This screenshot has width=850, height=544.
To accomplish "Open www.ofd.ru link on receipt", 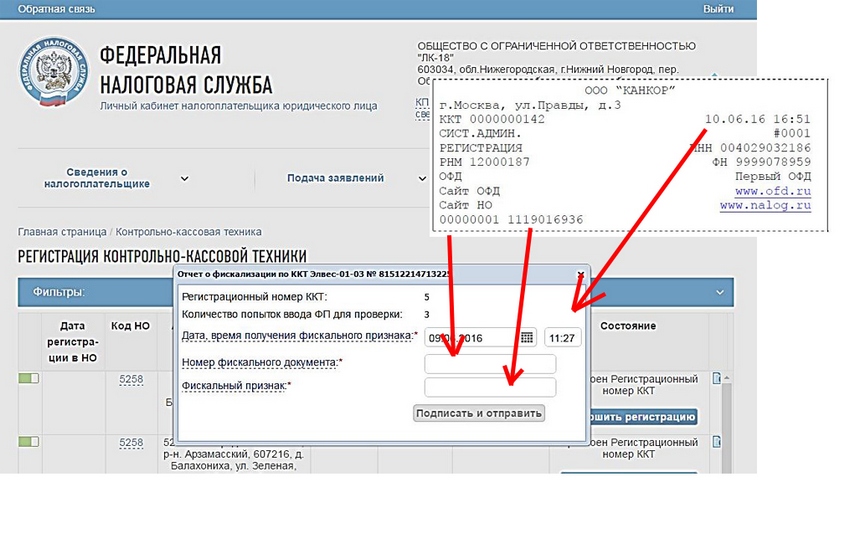I will pos(773,191).
